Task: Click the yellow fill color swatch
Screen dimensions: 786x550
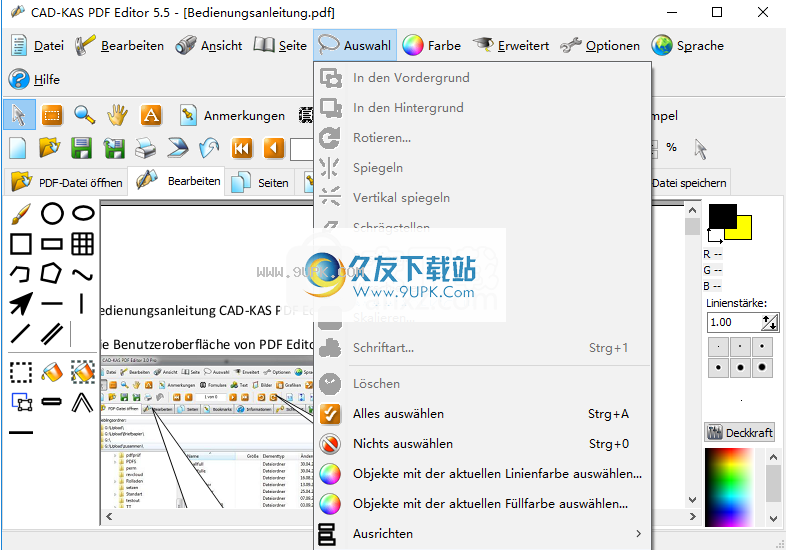Action: 743,232
